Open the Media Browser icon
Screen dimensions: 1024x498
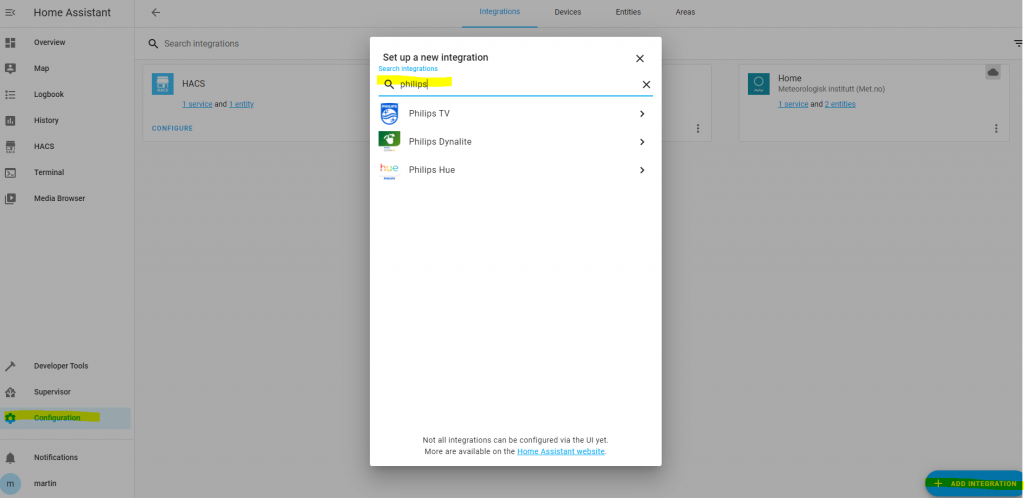(x=10, y=198)
